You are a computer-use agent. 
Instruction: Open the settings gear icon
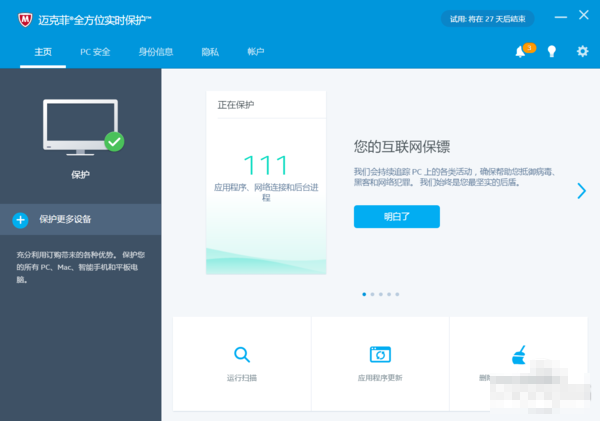point(582,51)
